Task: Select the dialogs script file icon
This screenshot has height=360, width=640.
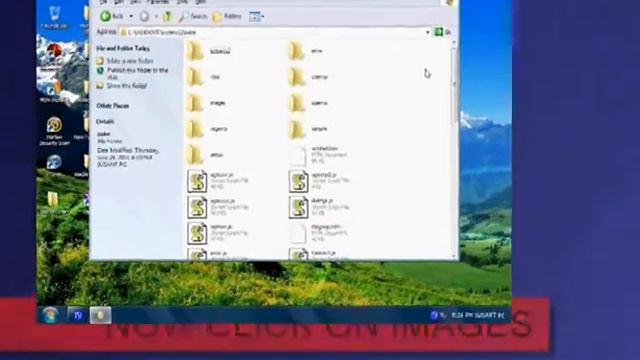Action: tap(298, 207)
